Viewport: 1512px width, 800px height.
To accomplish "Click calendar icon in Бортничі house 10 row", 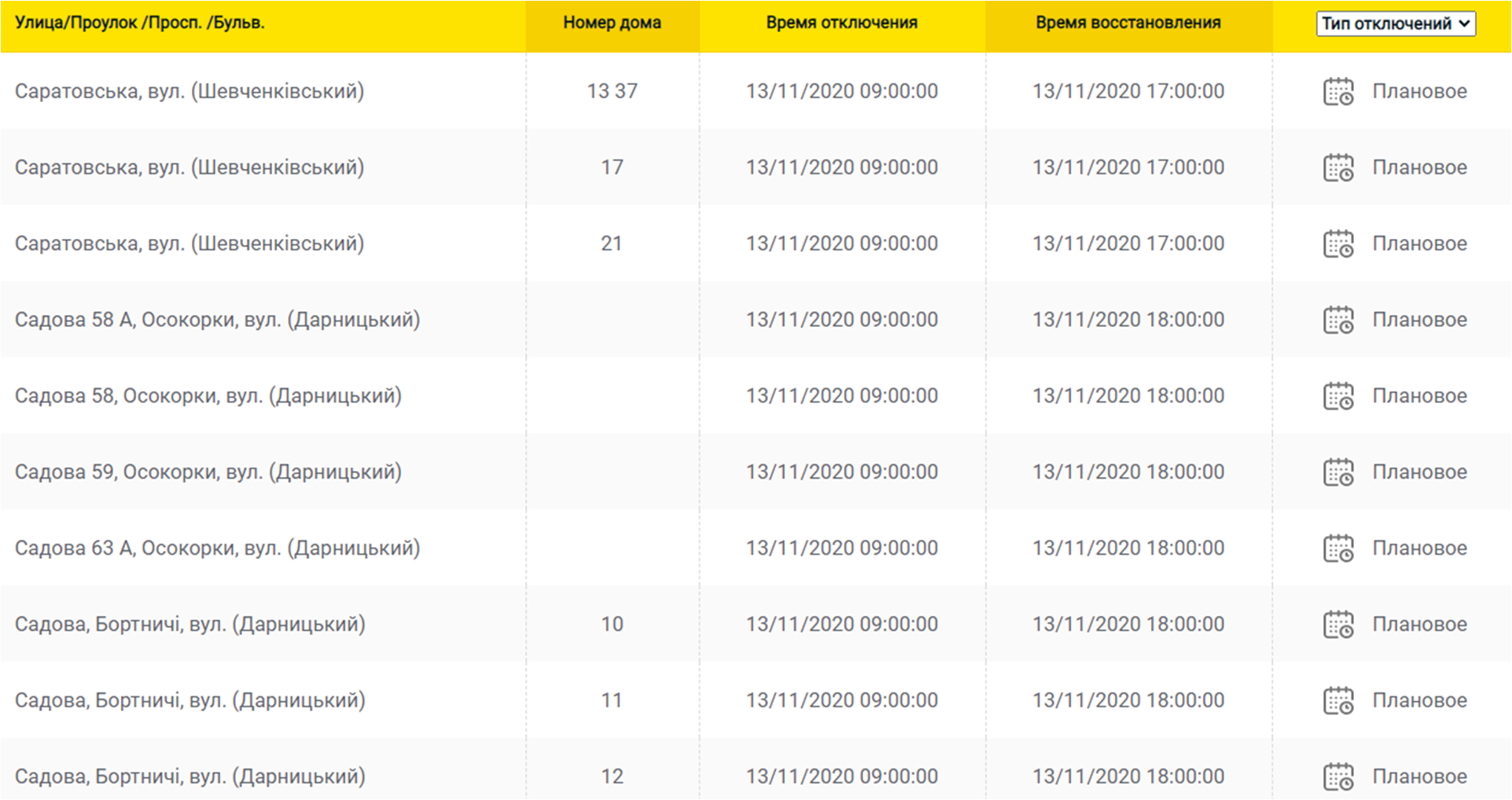I will 1337,625.
